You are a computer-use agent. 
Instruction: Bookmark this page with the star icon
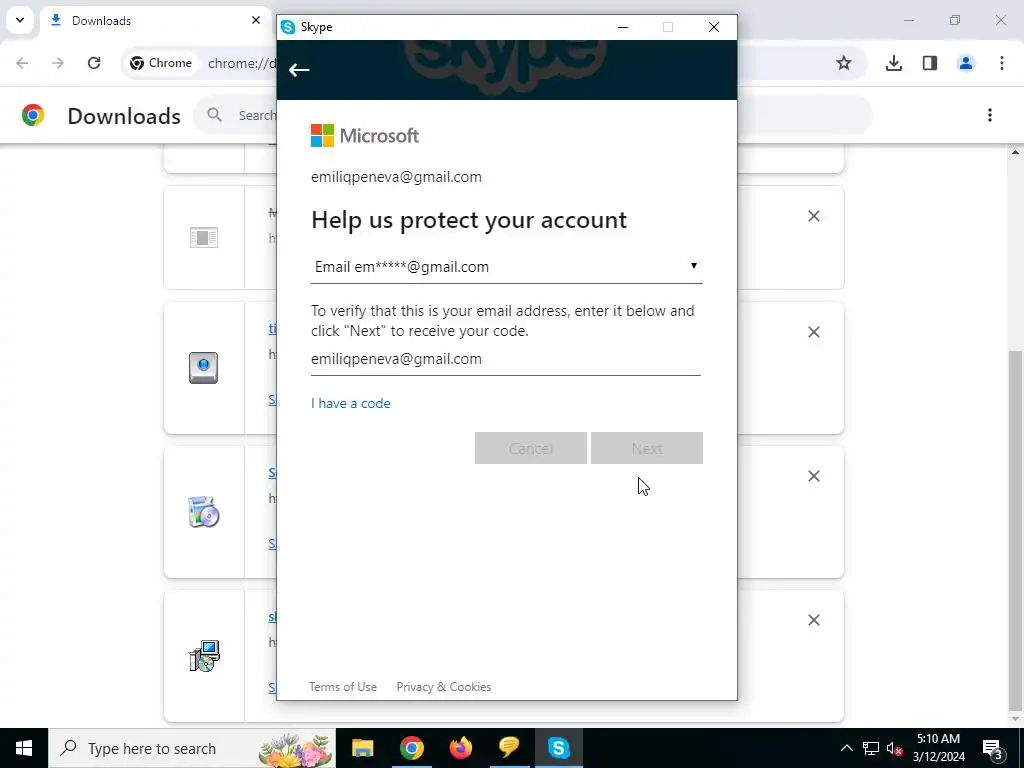844,63
